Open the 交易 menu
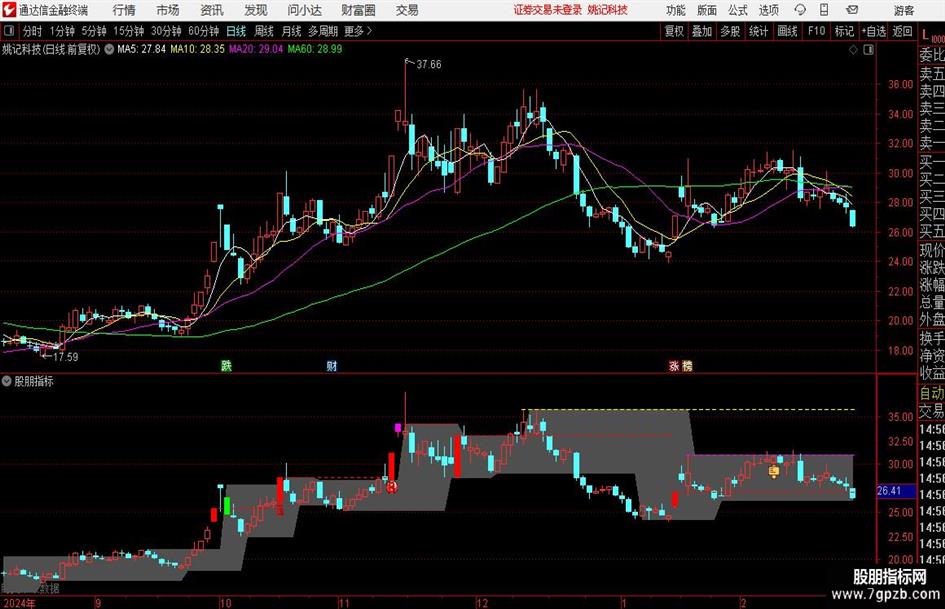Image resolution: width=945 pixels, height=609 pixels. click(x=407, y=10)
